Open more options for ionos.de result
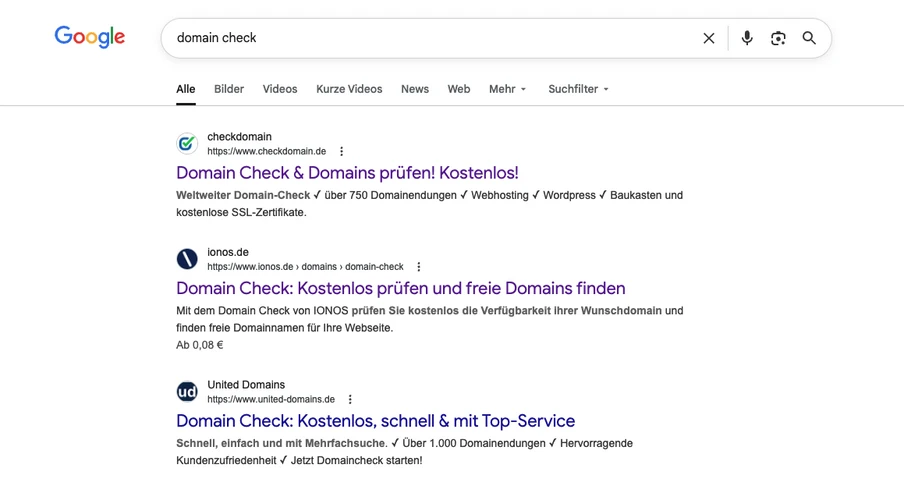 pos(419,266)
